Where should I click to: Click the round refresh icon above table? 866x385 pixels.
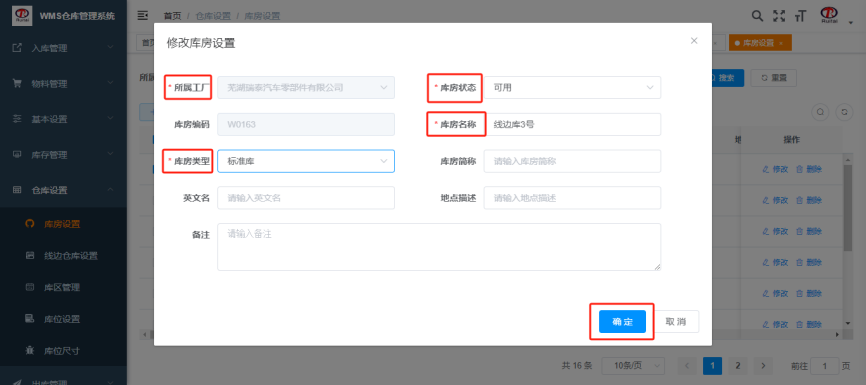[844, 112]
